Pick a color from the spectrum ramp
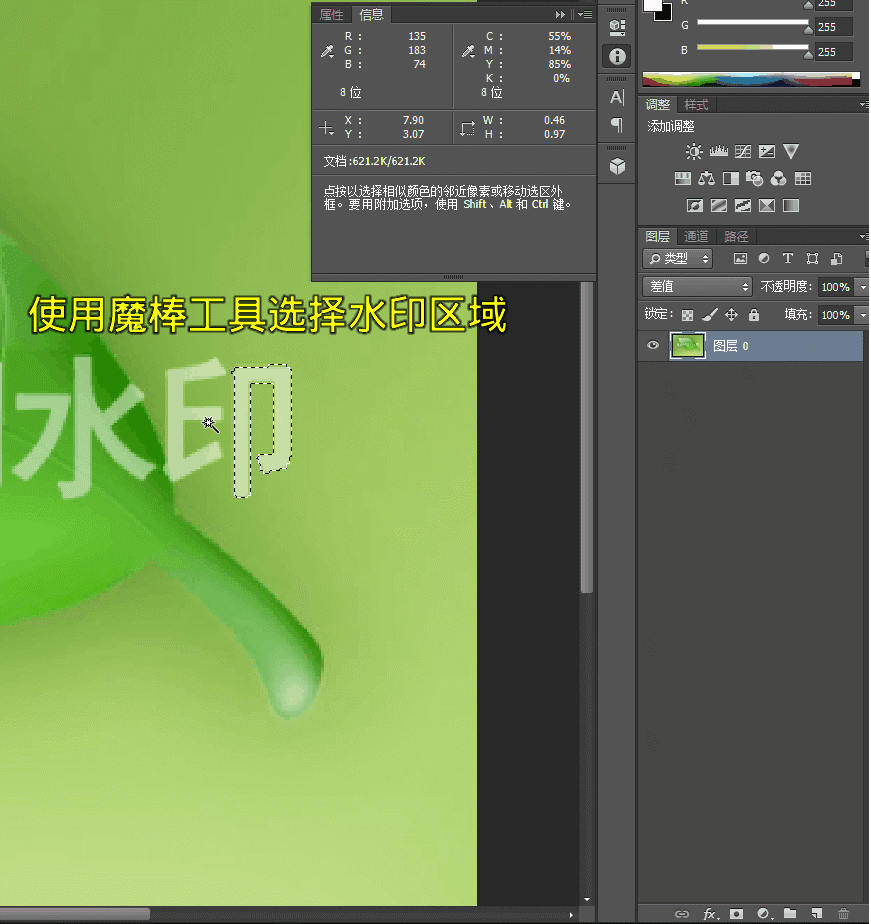The image size is (871, 924). (750, 78)
